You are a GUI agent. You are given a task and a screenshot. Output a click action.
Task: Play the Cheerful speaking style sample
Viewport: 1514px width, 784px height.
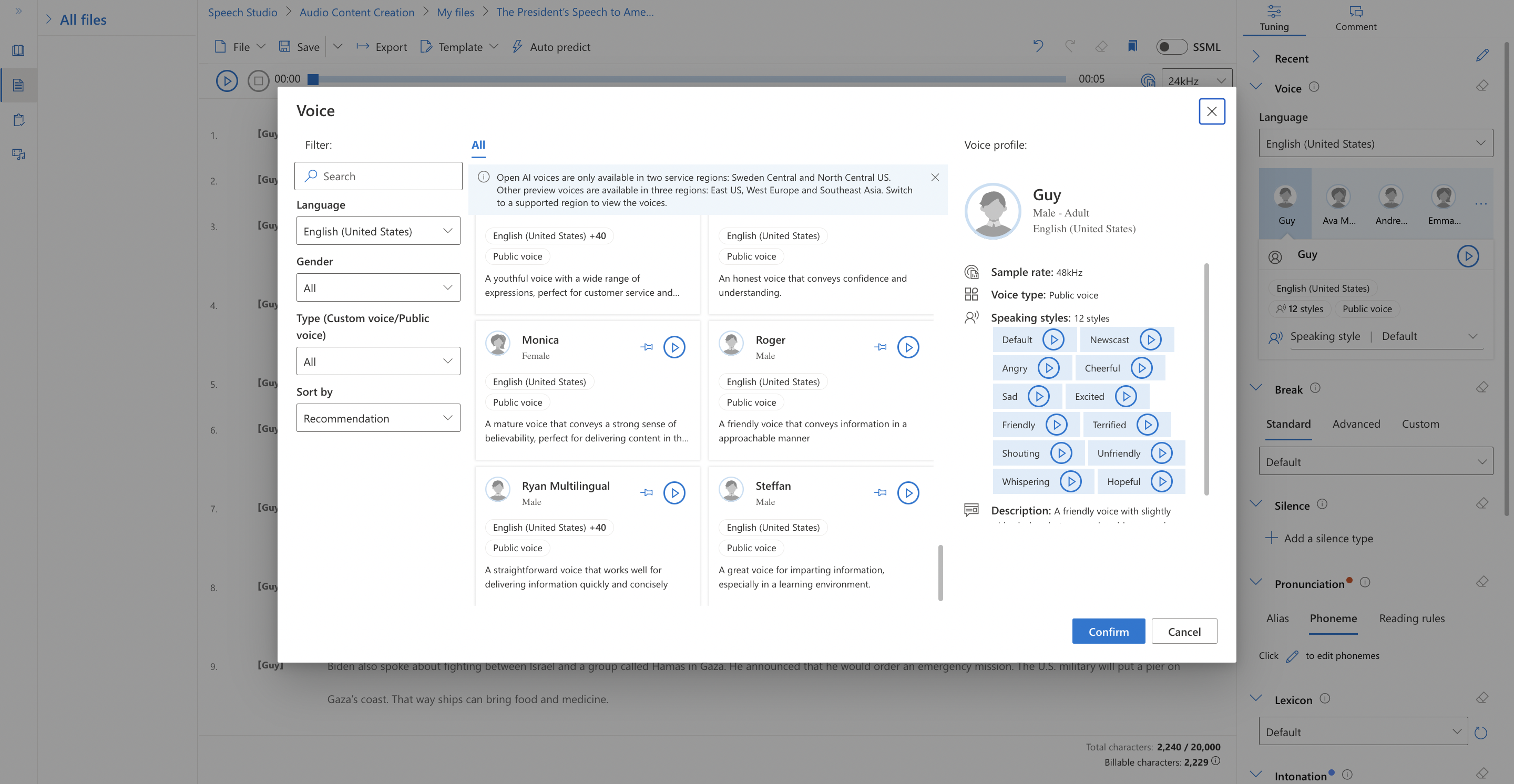[1141, 368]
